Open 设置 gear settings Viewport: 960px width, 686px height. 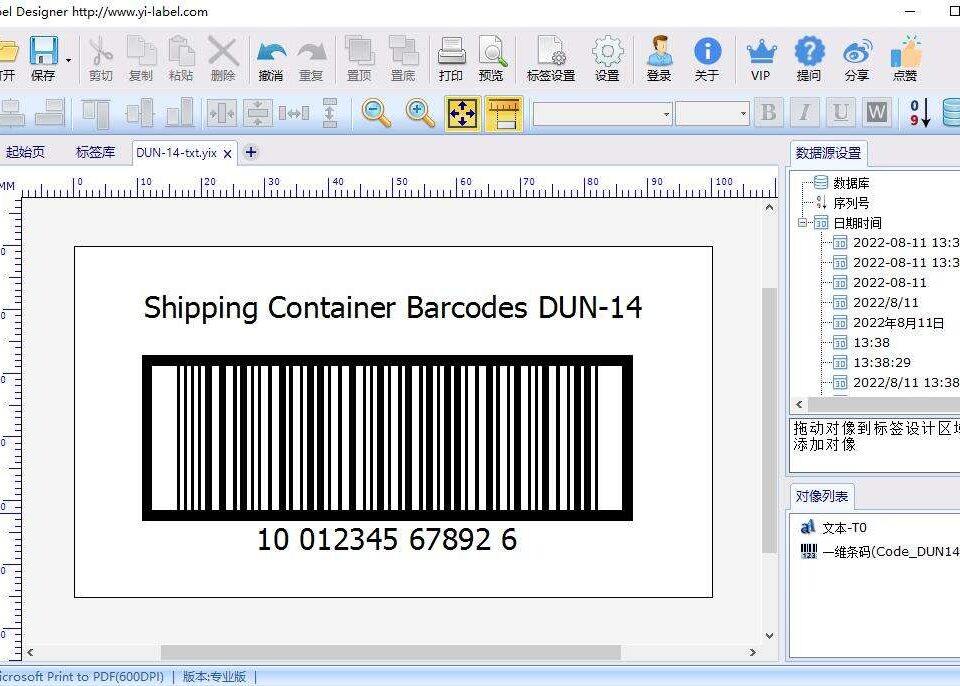[x=607, y=51]
